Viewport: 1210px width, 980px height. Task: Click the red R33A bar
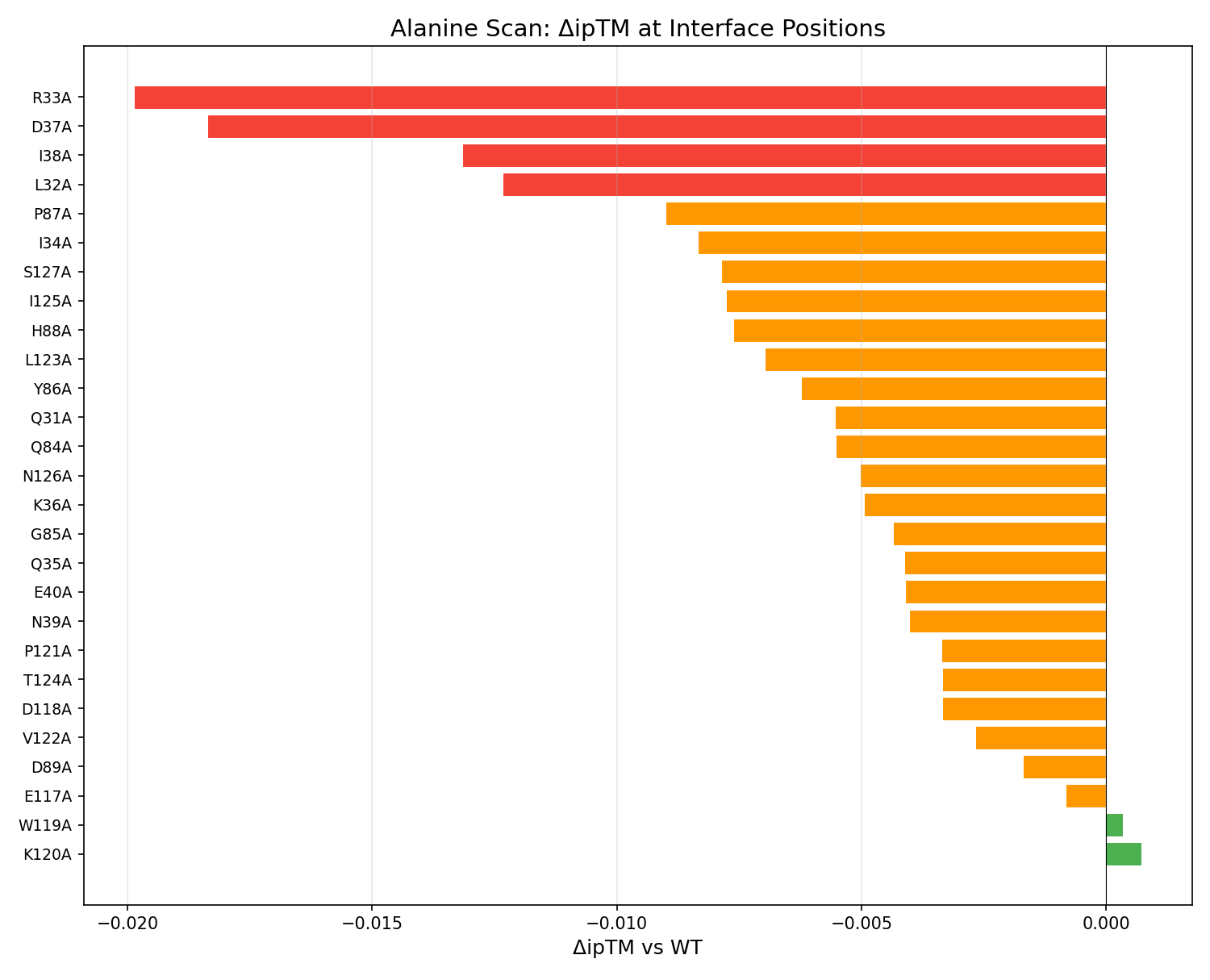pyautogui.click(x=620, y=98)
